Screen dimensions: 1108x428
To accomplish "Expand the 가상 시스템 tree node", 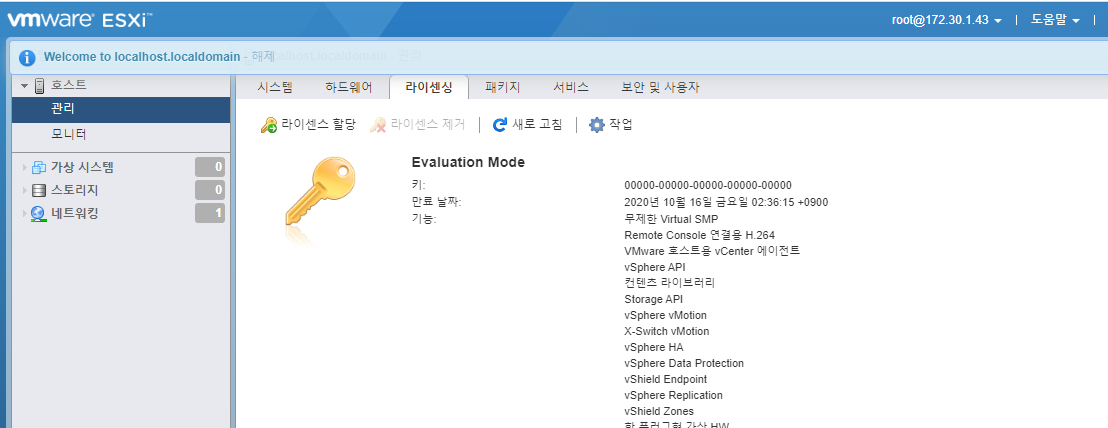I will click(25, 168).
